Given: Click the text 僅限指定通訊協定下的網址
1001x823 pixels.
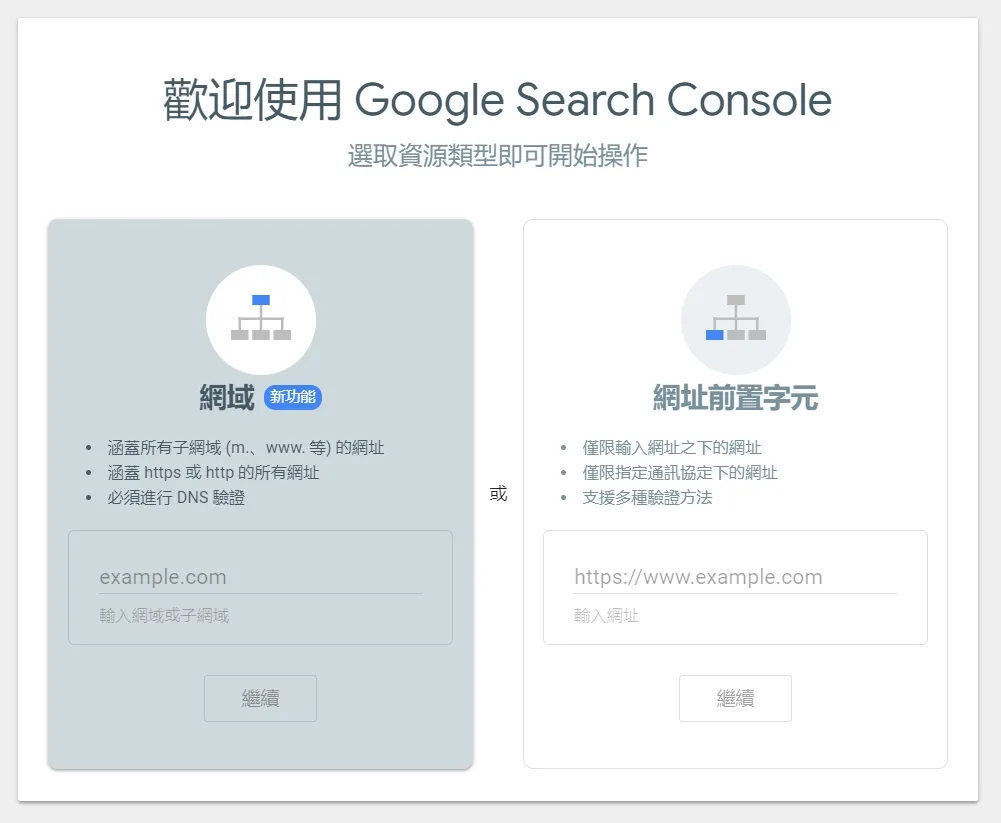Looking at the screenshot, I should 680,472.
